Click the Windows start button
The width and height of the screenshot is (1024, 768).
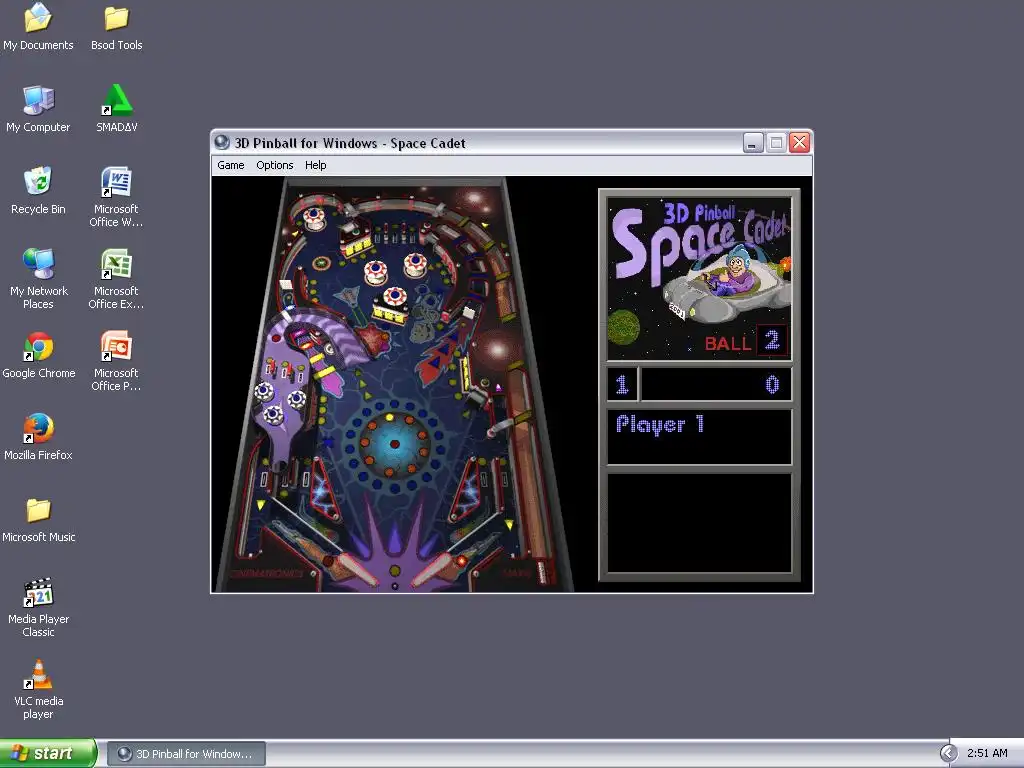pyautogui.click(x=48, y=754)
